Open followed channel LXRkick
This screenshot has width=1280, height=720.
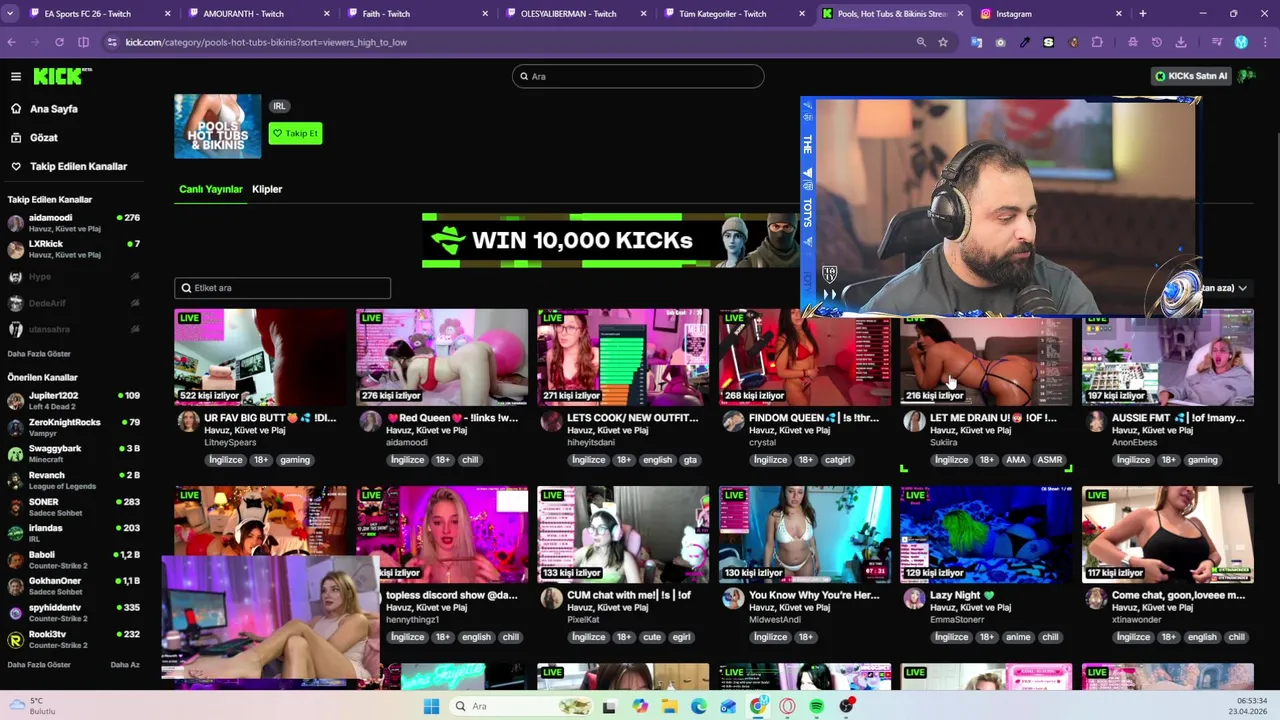click(72, 248)
